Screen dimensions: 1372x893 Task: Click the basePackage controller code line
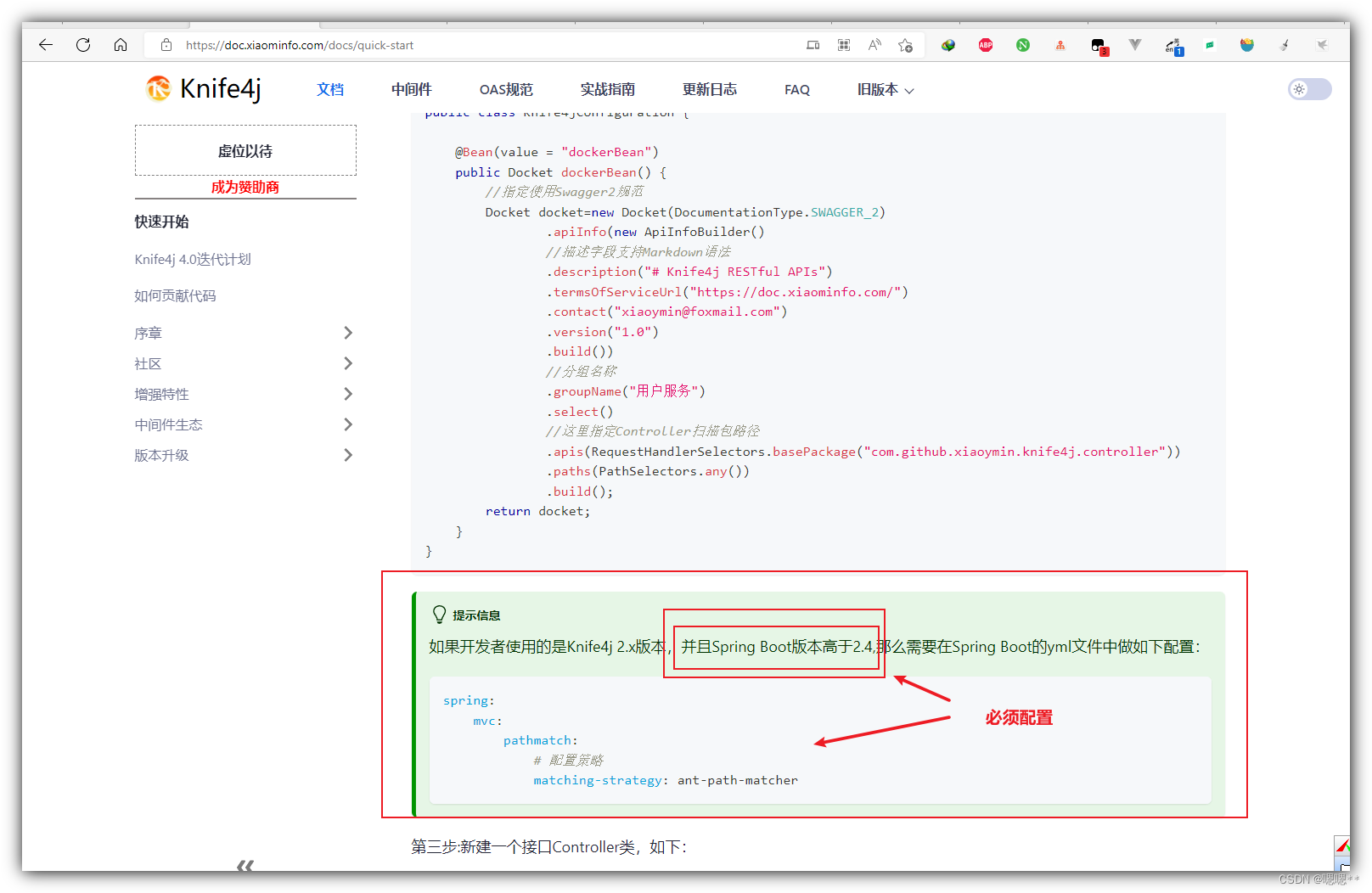tap(863, 452)
